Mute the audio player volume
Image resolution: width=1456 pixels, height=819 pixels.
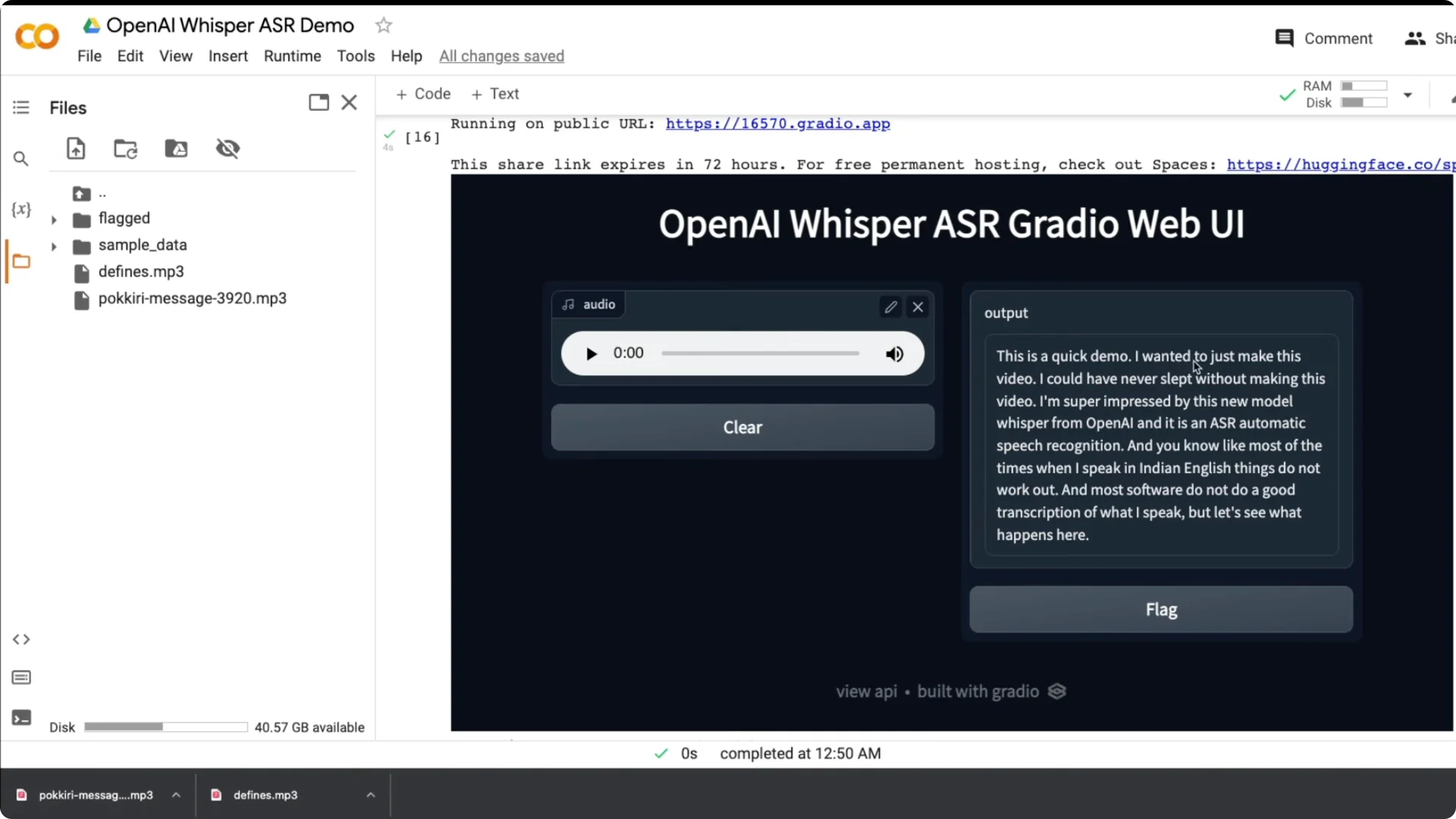coord(894,353)
